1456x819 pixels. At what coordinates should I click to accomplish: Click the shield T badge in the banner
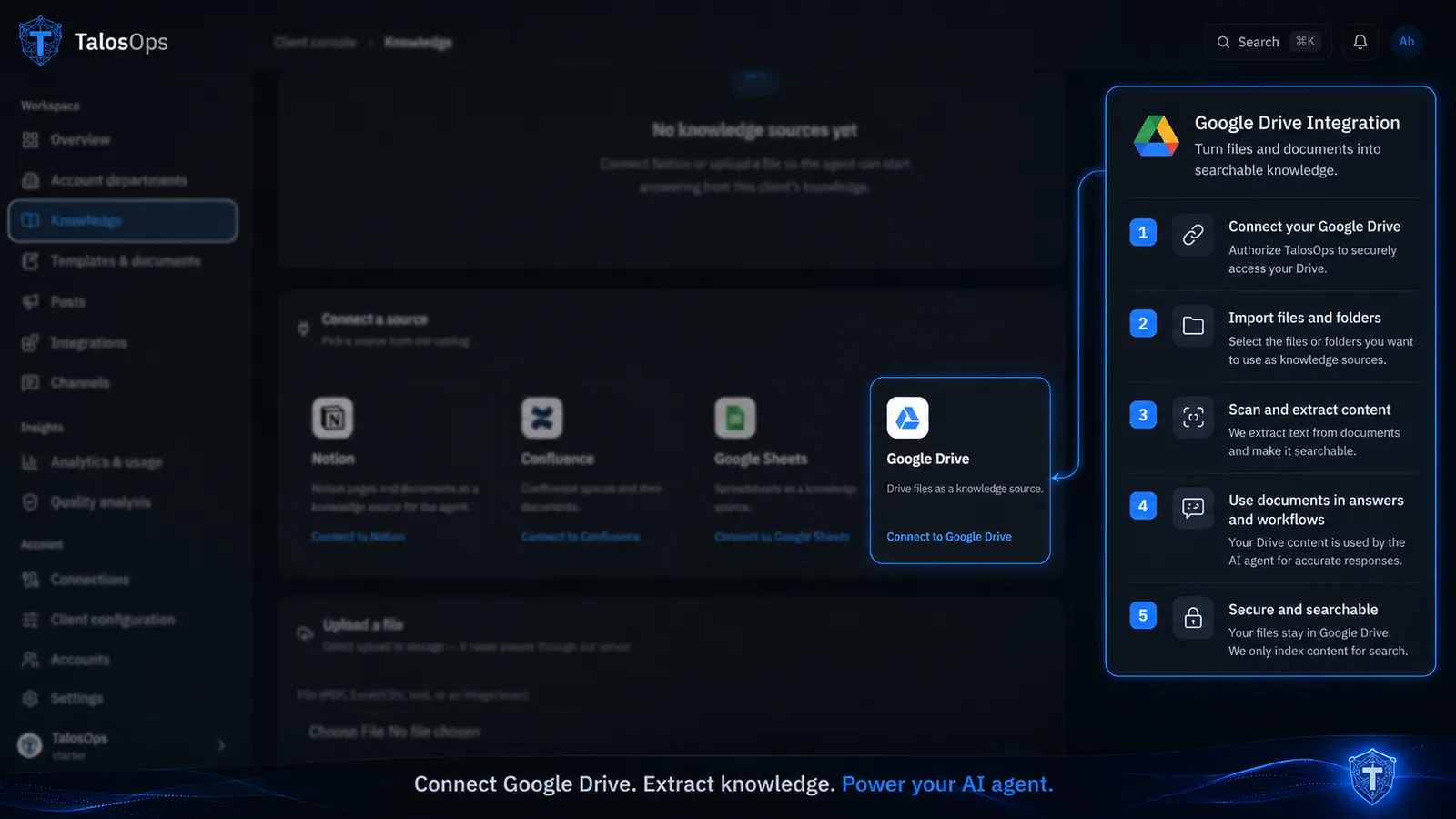click(x=1372, y=776)
